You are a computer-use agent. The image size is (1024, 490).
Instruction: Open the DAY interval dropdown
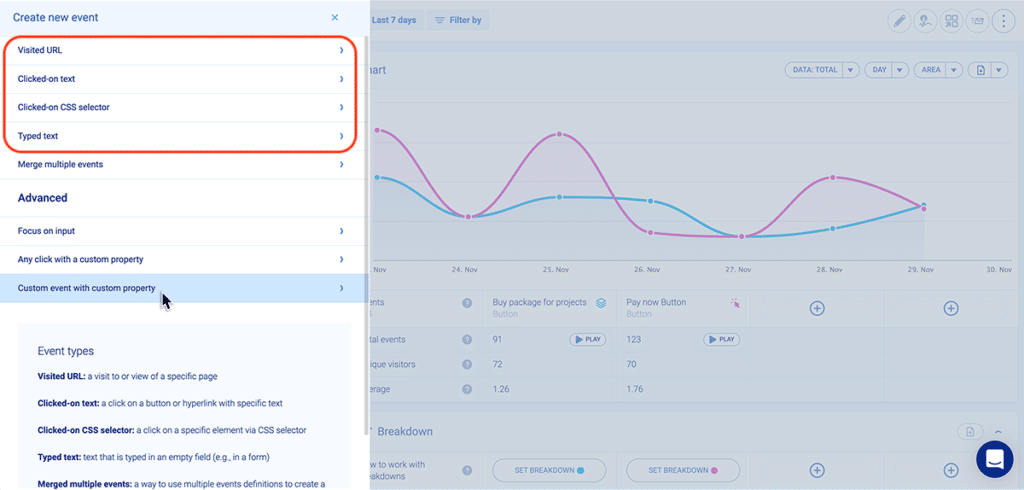point(886,70)
